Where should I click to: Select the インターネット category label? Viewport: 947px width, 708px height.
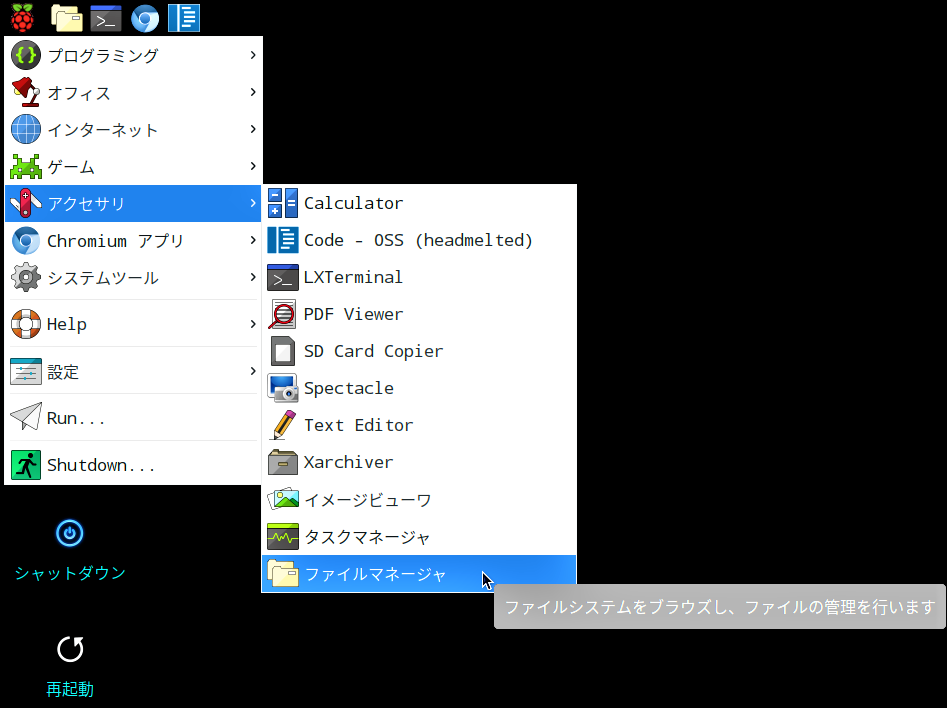103,130
